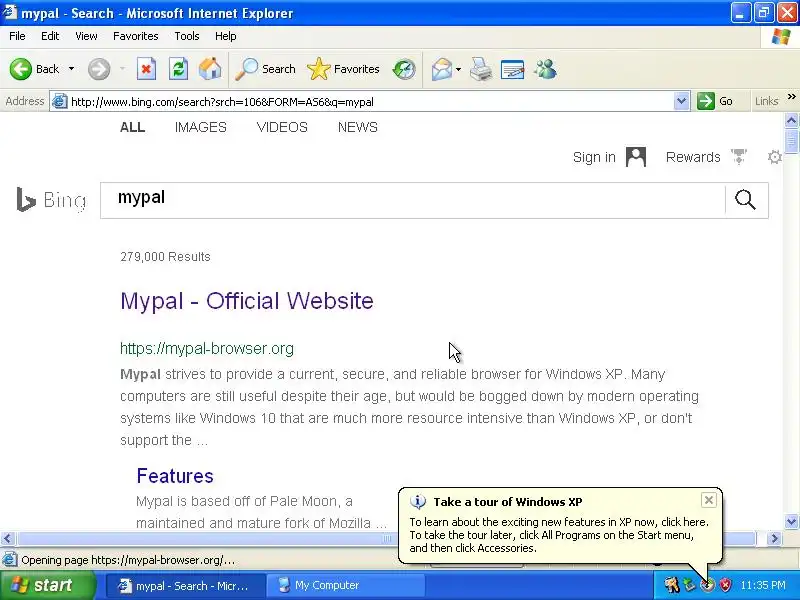Open the Messenger people icon
Viewport: 800px width, 600px height.
click(545, 69)
